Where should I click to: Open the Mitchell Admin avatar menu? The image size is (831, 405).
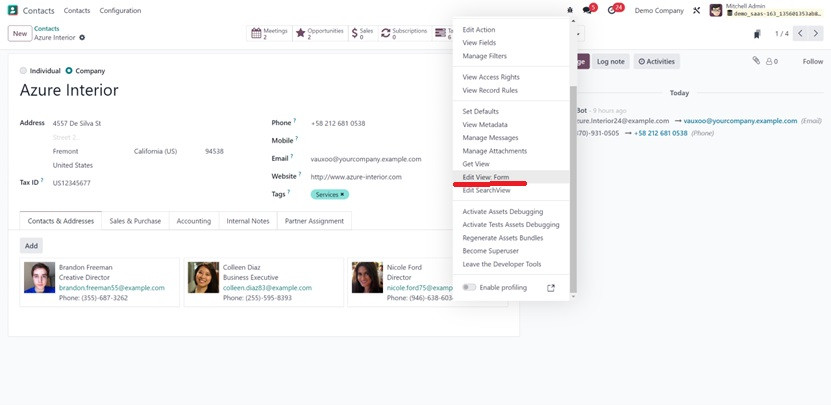point(715,10)
